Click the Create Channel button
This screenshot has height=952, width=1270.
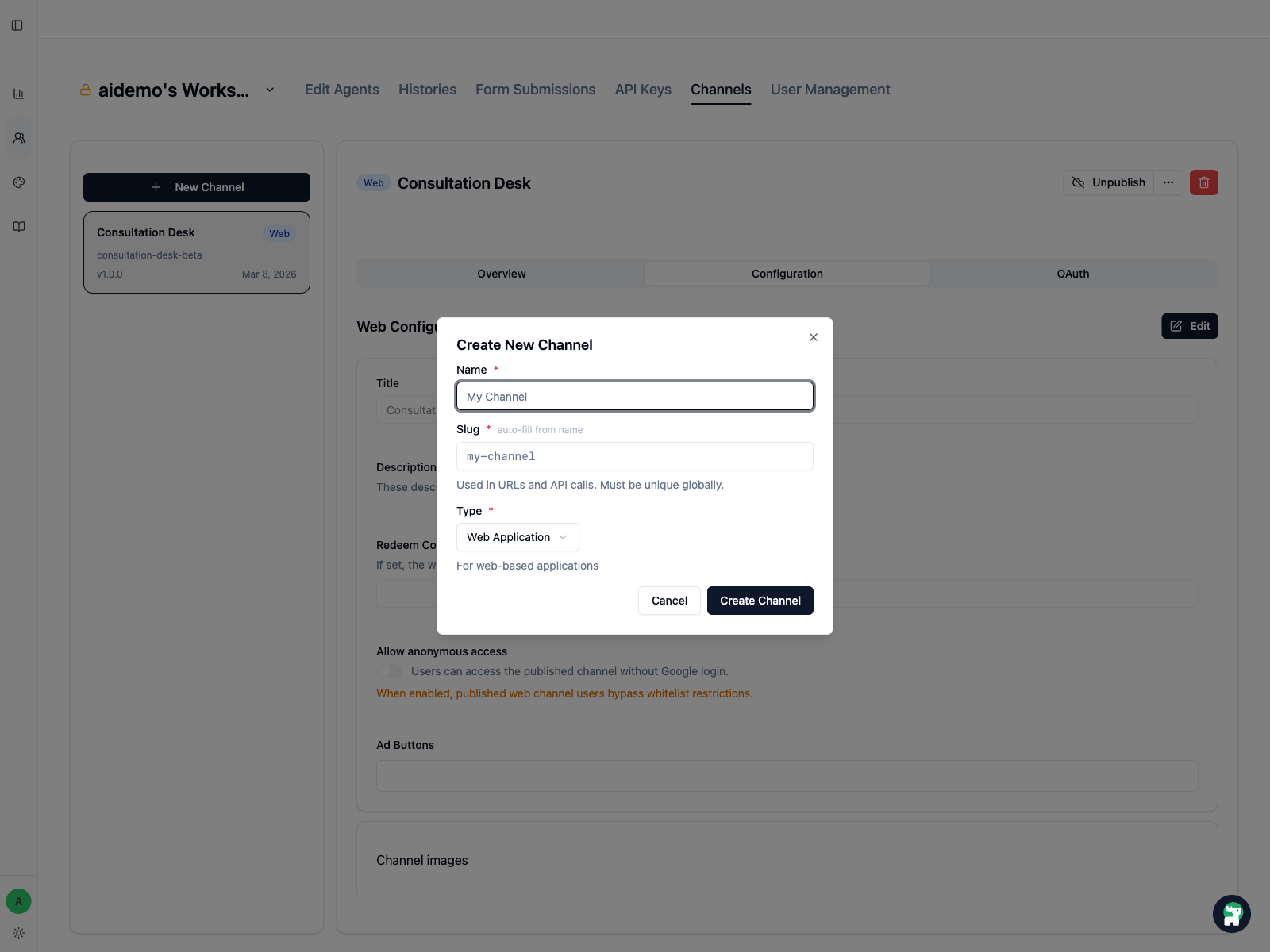[x=760, y=601]
